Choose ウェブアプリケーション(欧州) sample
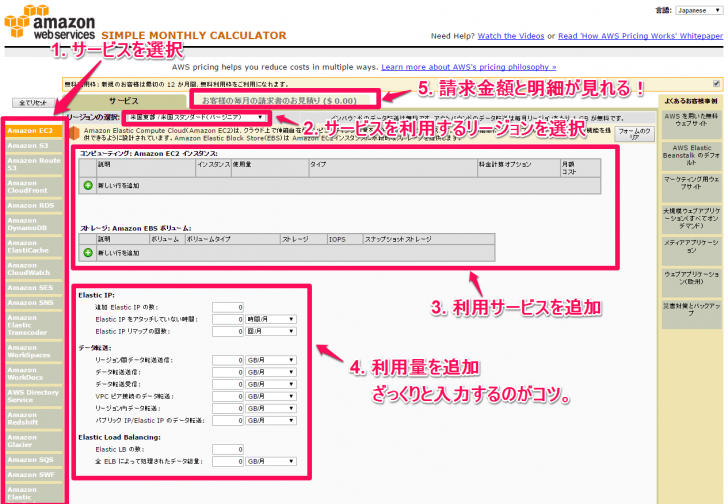 (x=691, y=281)
